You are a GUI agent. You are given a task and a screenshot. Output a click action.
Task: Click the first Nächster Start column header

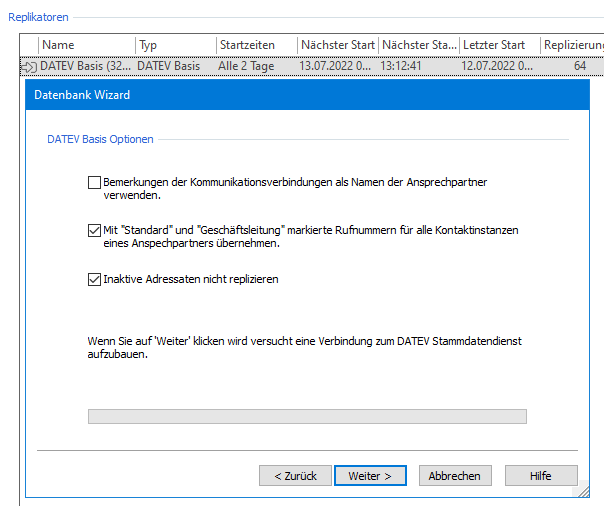(x=337, y=45)
